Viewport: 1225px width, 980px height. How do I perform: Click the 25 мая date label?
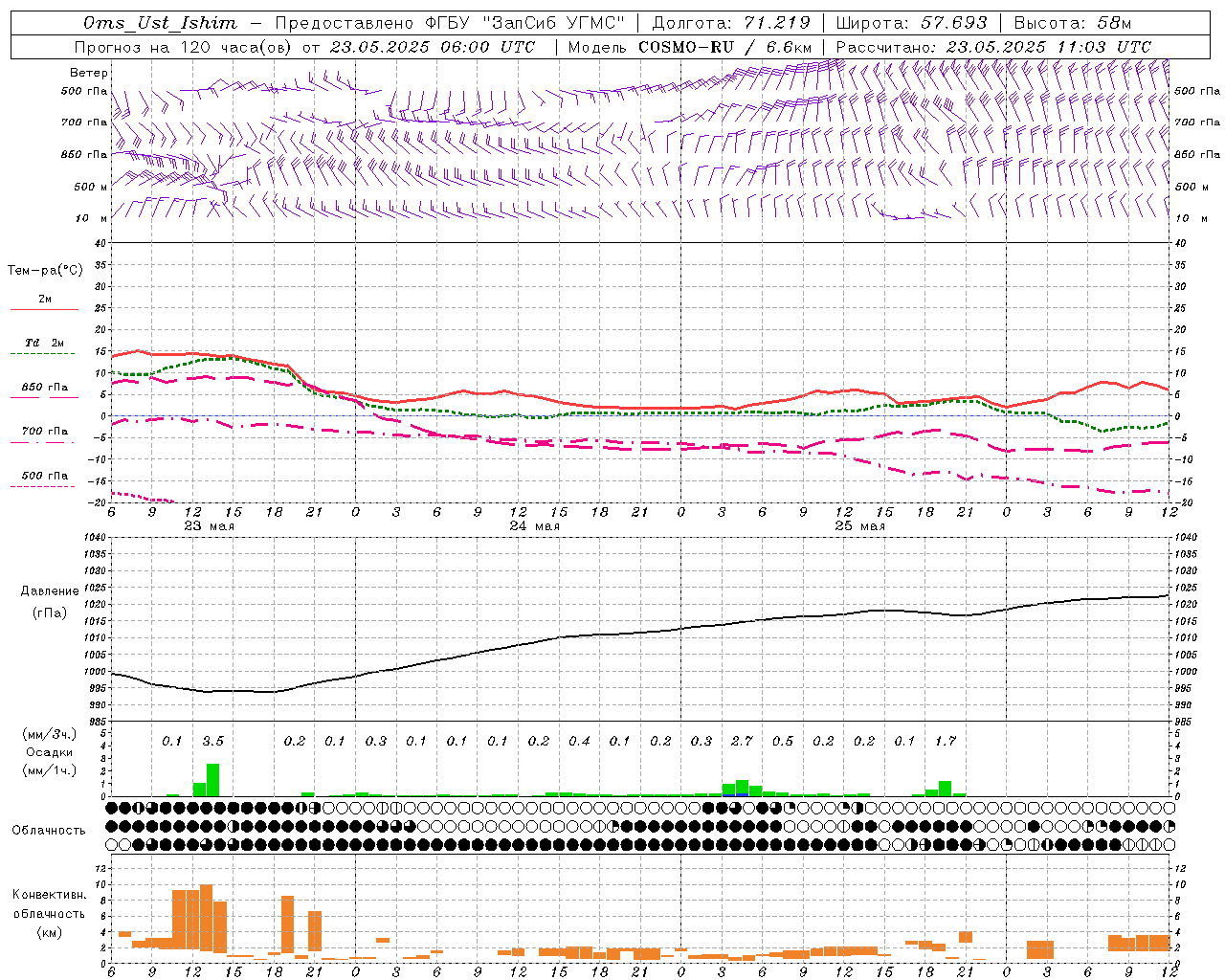[859, 526]
